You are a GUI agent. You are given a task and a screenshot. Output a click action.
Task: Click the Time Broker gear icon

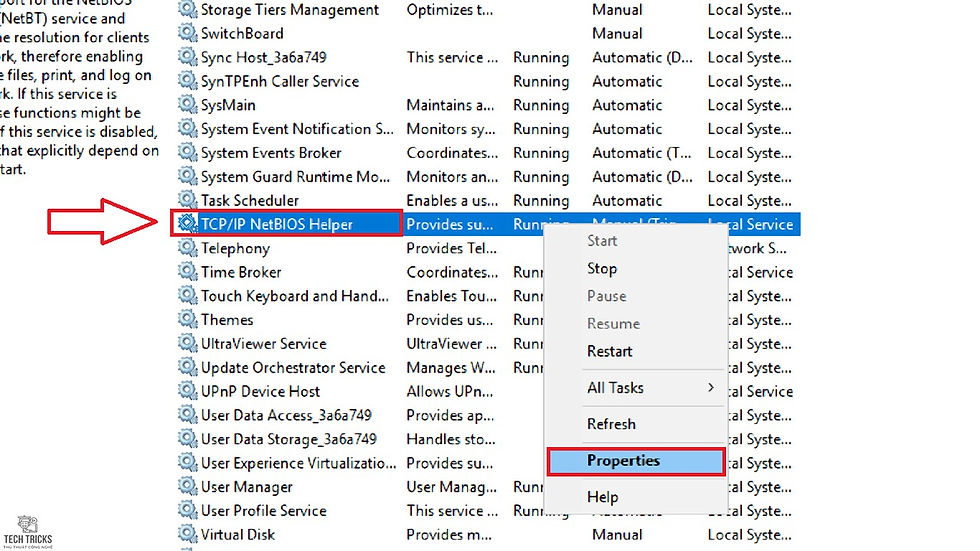(x=187, y=271)
